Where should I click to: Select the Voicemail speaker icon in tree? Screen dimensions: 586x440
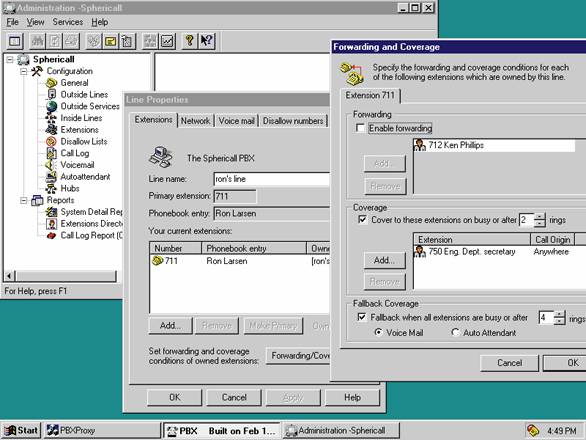[x=50, y=165]
